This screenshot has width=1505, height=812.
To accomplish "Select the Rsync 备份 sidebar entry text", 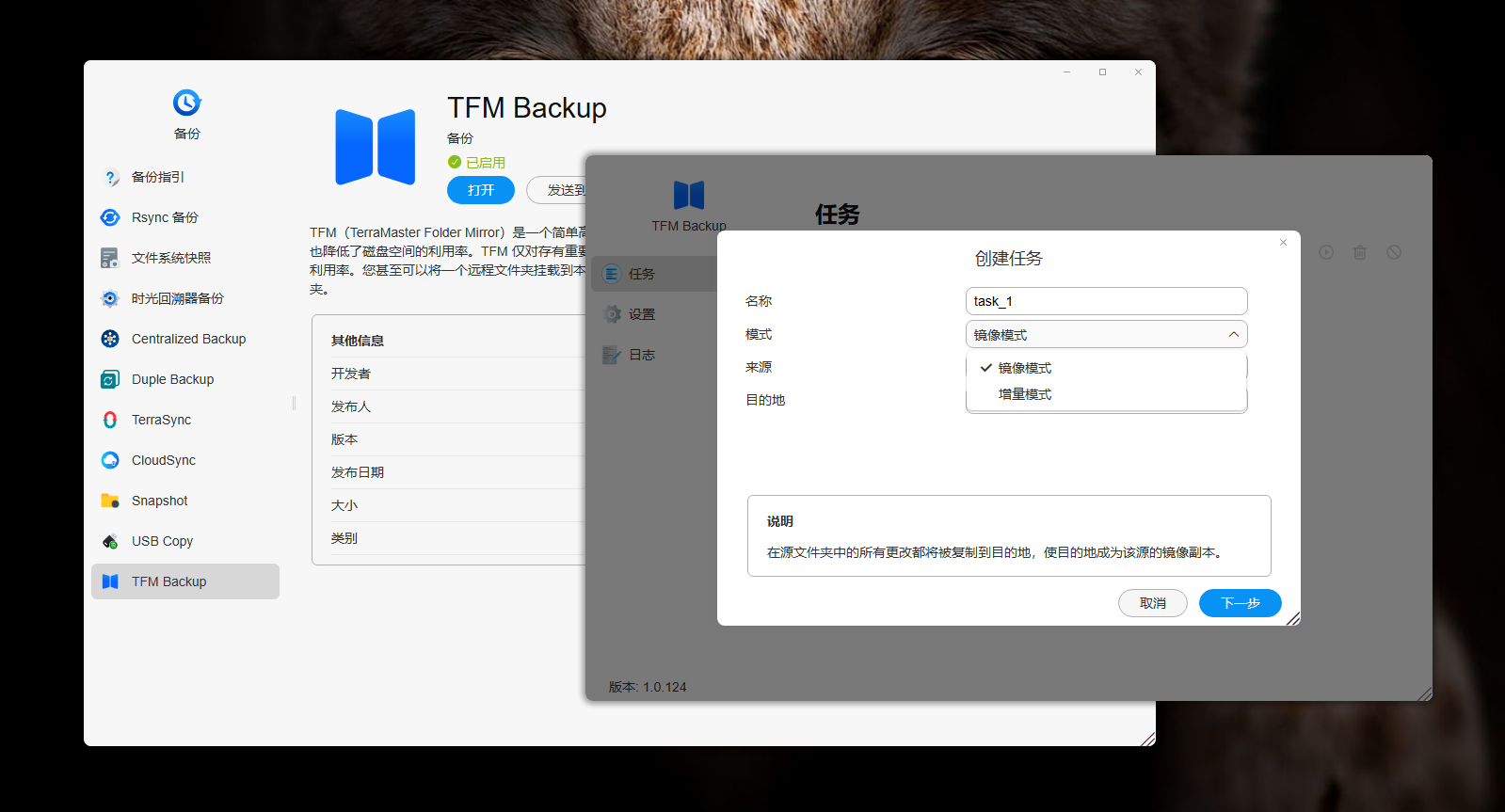I will point(165,217).
